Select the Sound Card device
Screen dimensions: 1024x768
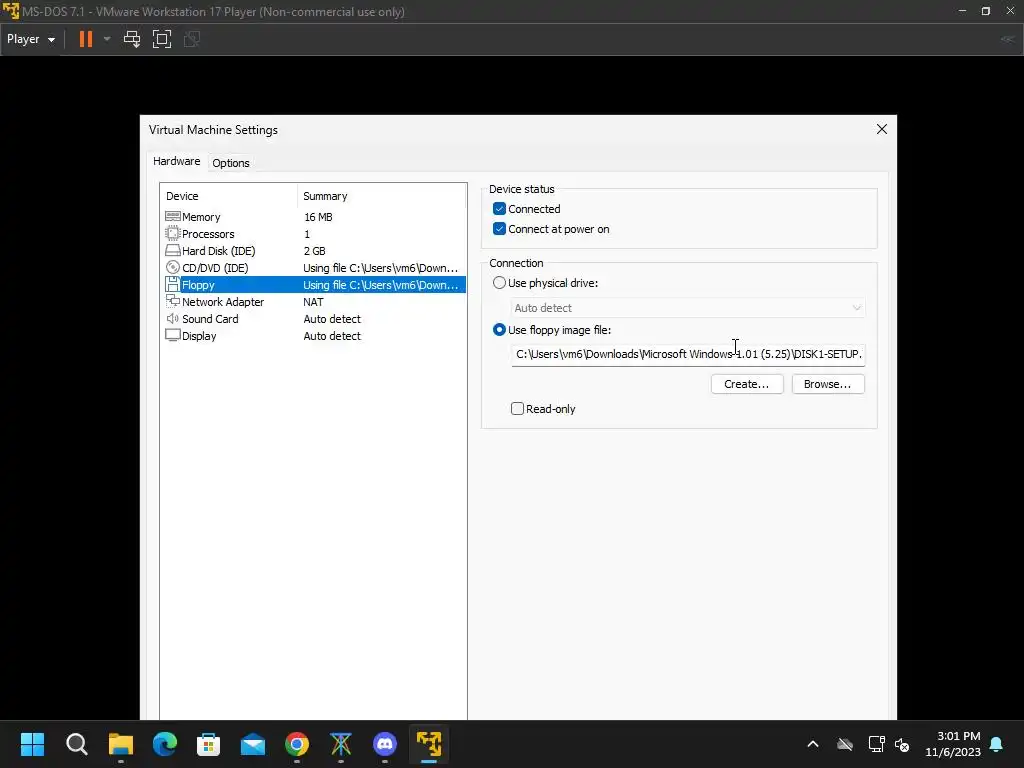[x=313, y=319]
